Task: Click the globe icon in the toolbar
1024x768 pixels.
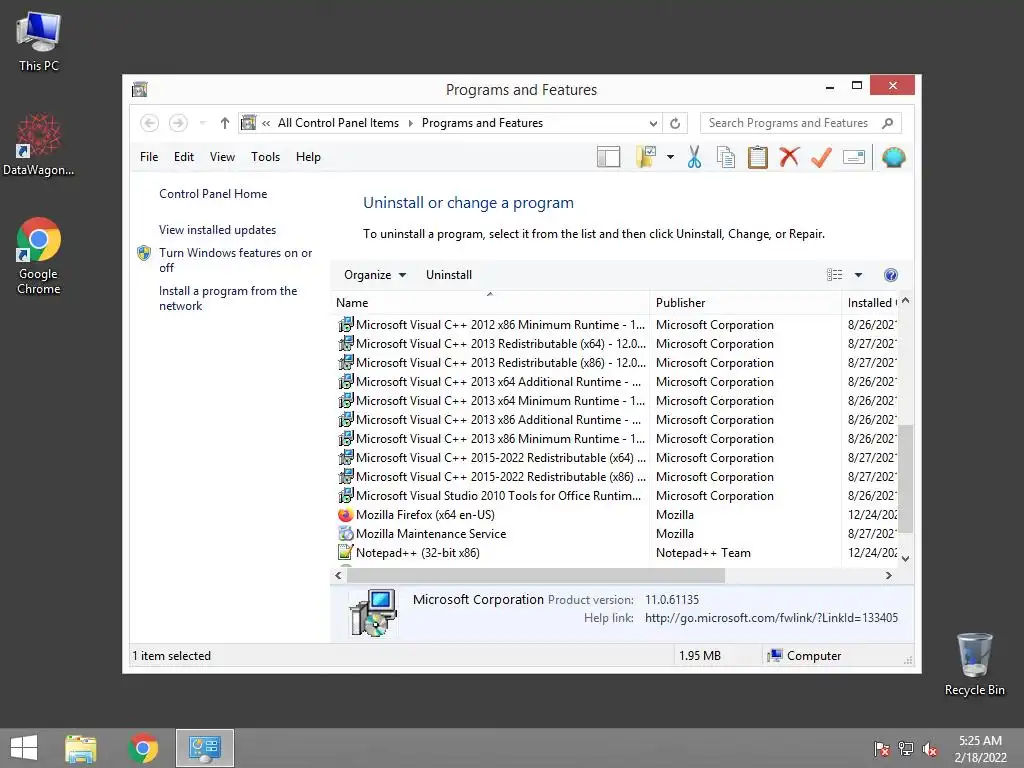Action: pyautogui.click(x=893, y=157)
